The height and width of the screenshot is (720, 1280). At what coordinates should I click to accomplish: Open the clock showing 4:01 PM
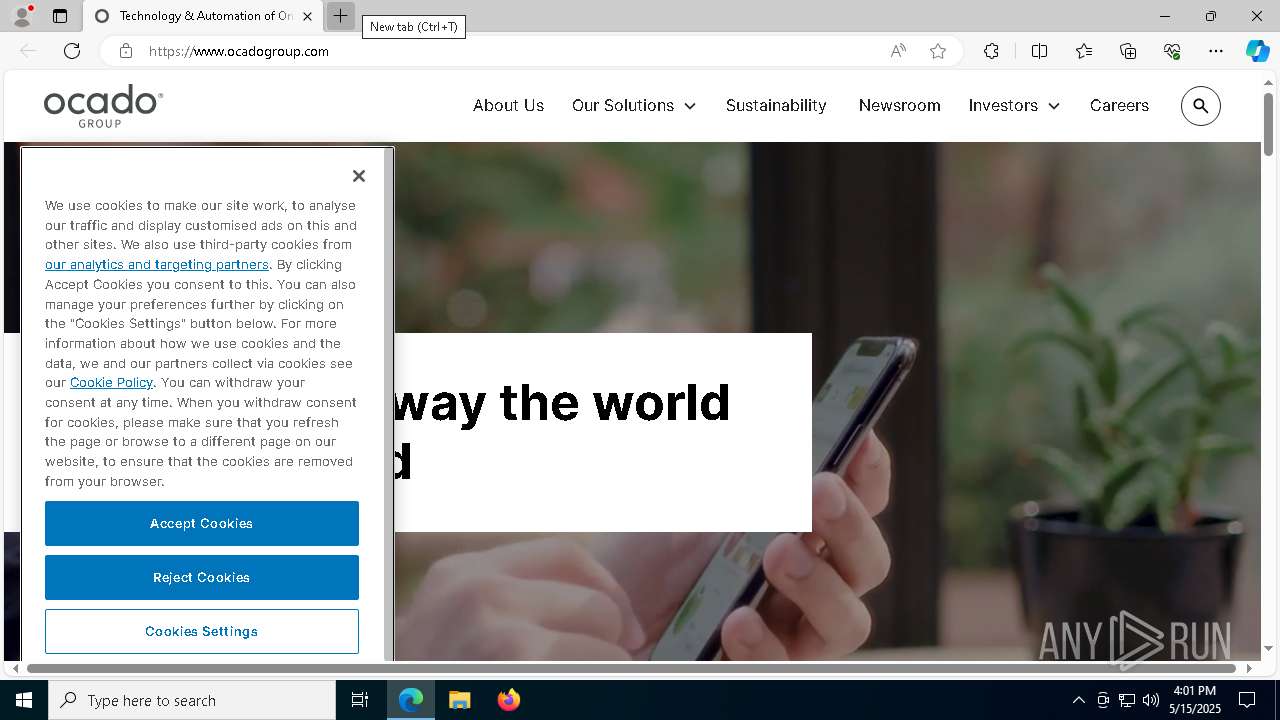coord(1195,700)
